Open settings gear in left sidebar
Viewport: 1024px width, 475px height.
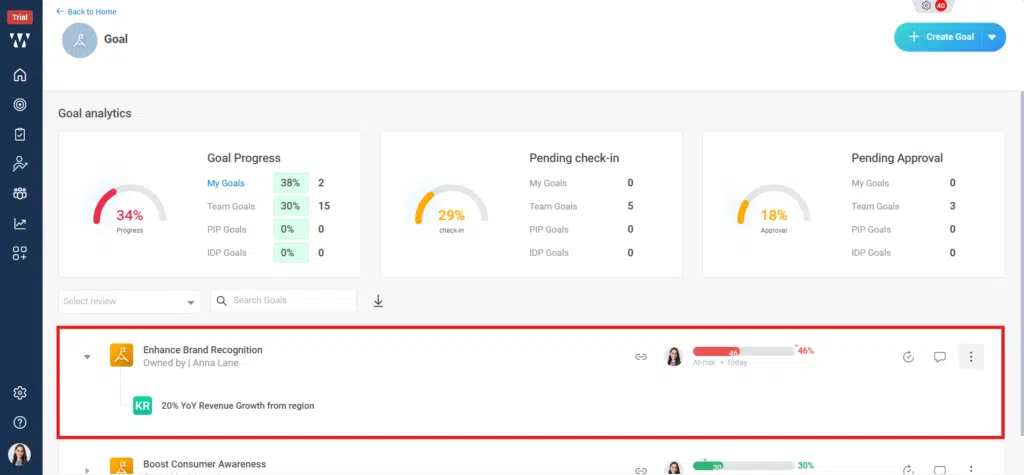pos(20,393)
